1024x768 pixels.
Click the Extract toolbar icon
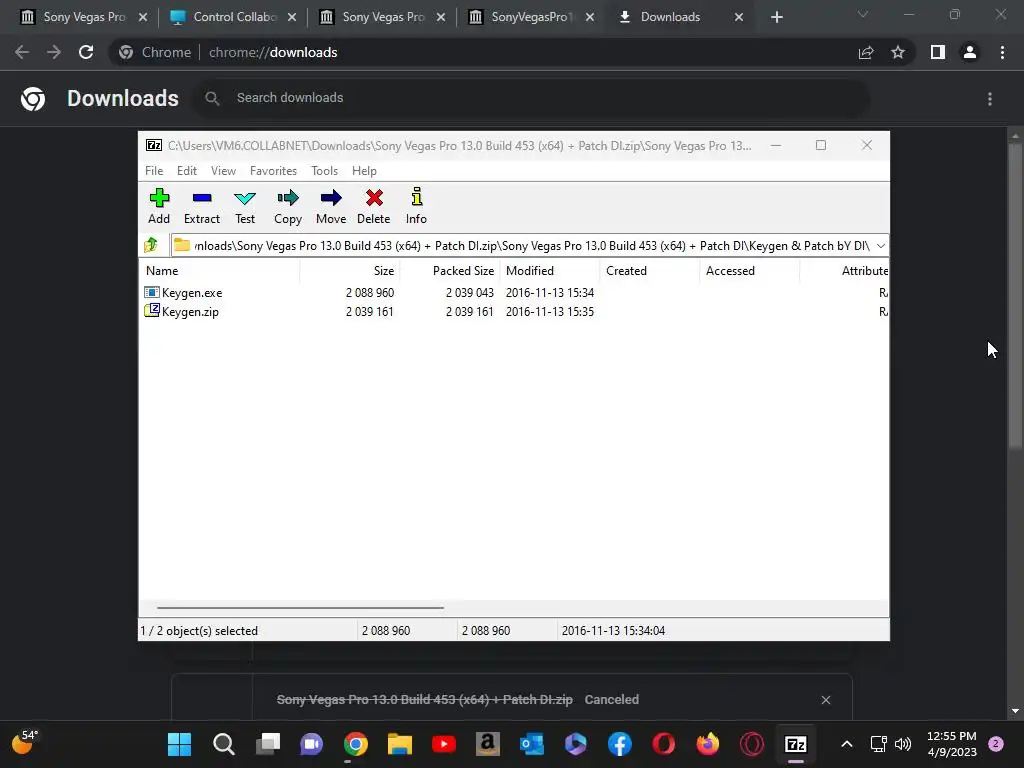pos(202,206)
